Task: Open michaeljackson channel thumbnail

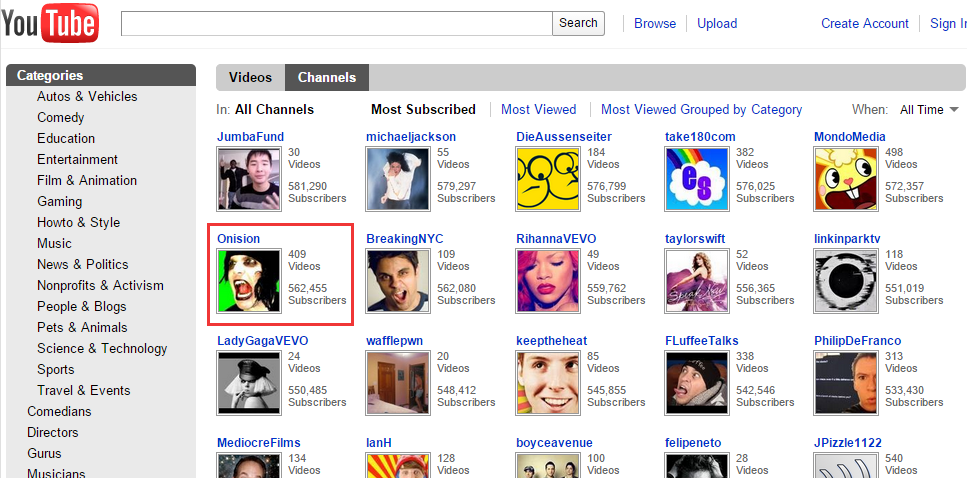Action: click(398, 179)
